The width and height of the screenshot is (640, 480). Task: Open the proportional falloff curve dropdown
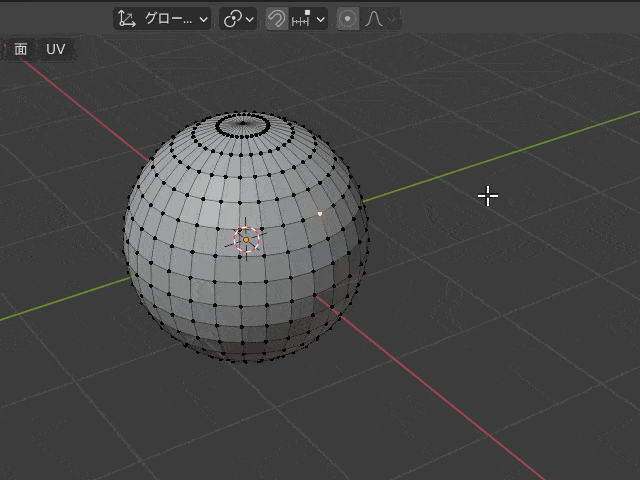381,19
